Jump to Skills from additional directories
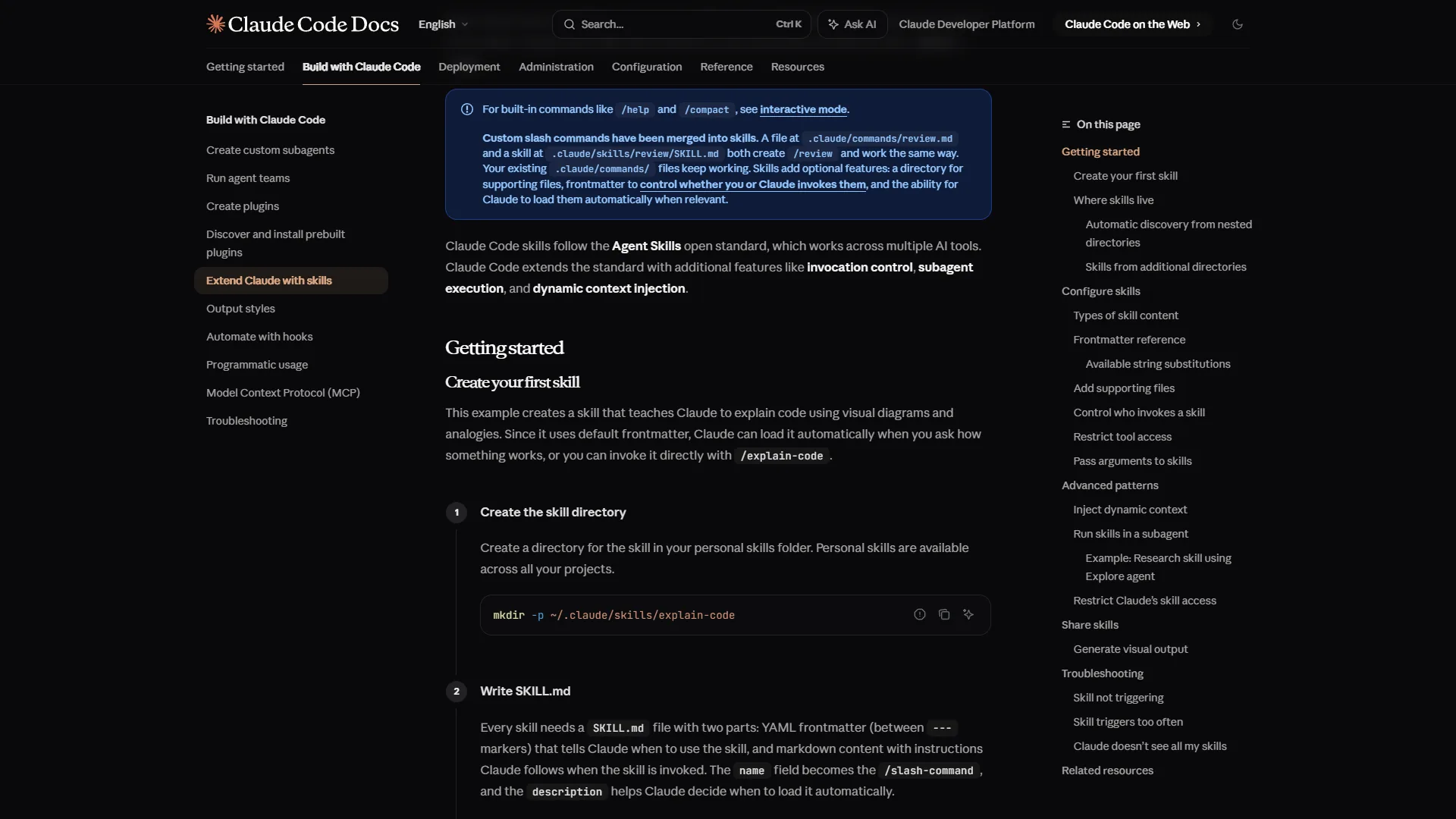The image size is (1456, 819). [x=1166, y=267]
